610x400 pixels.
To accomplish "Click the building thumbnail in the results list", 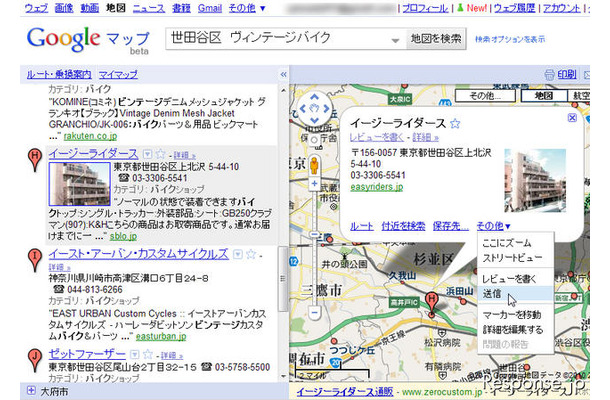I will click(x=79, y=184).
